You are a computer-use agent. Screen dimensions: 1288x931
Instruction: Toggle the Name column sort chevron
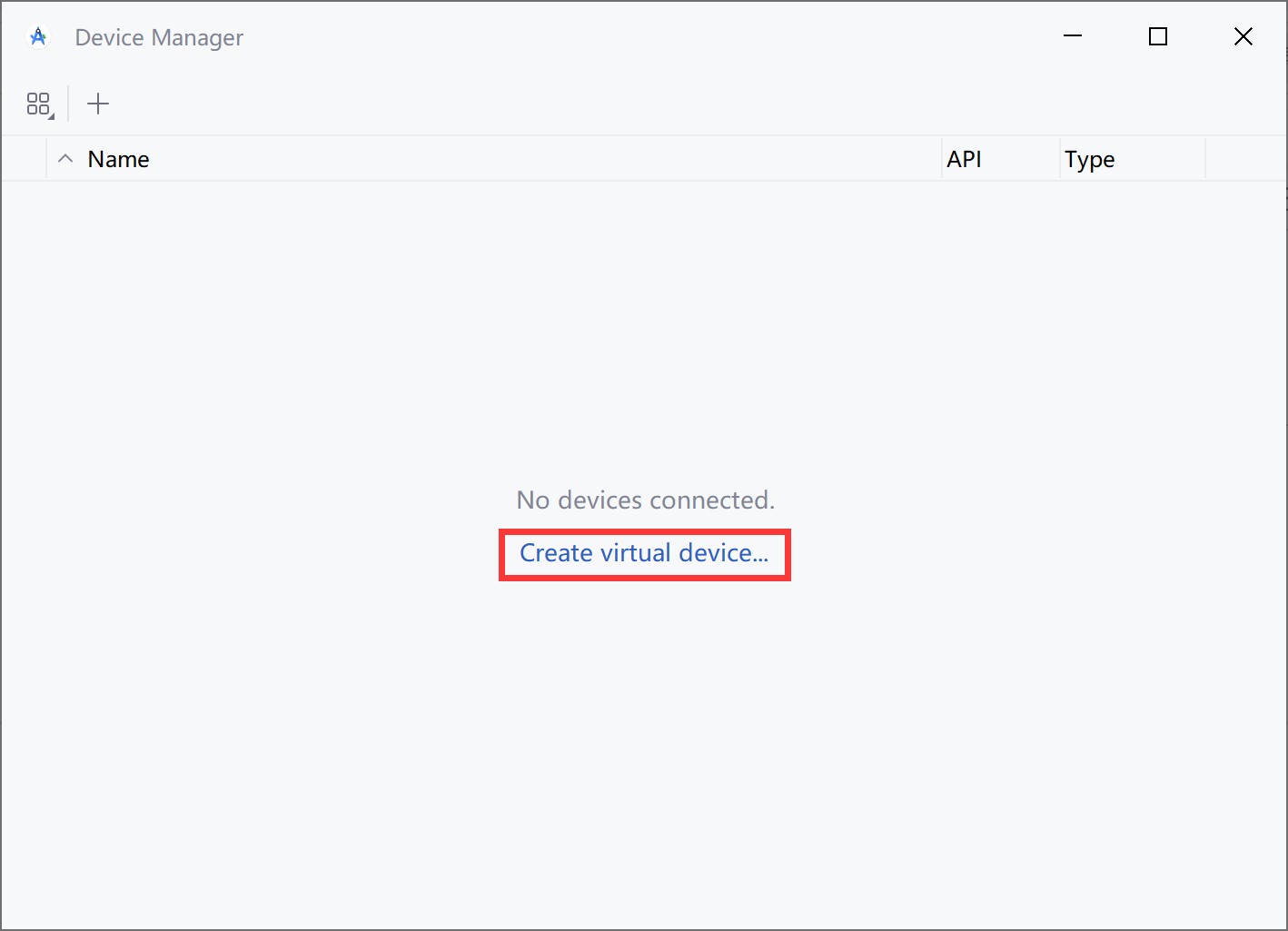(x=64, y=158)
